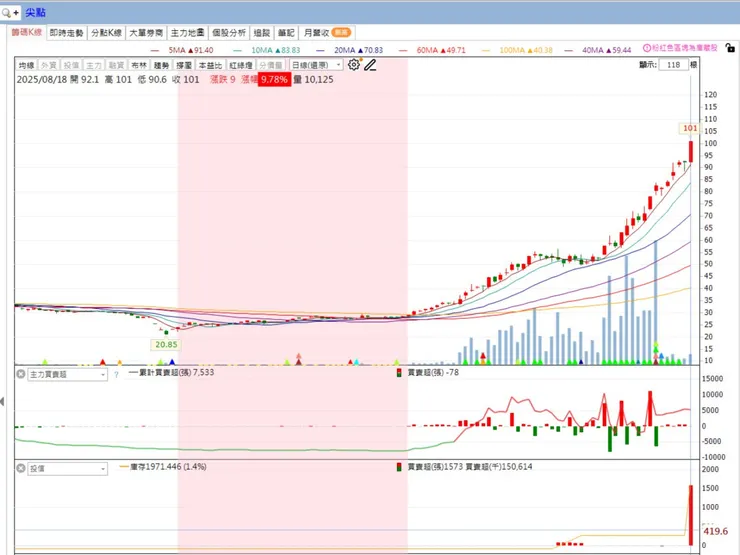
Task: Click the 20MA 70.83 legend
Action: [x=350, y=50]
